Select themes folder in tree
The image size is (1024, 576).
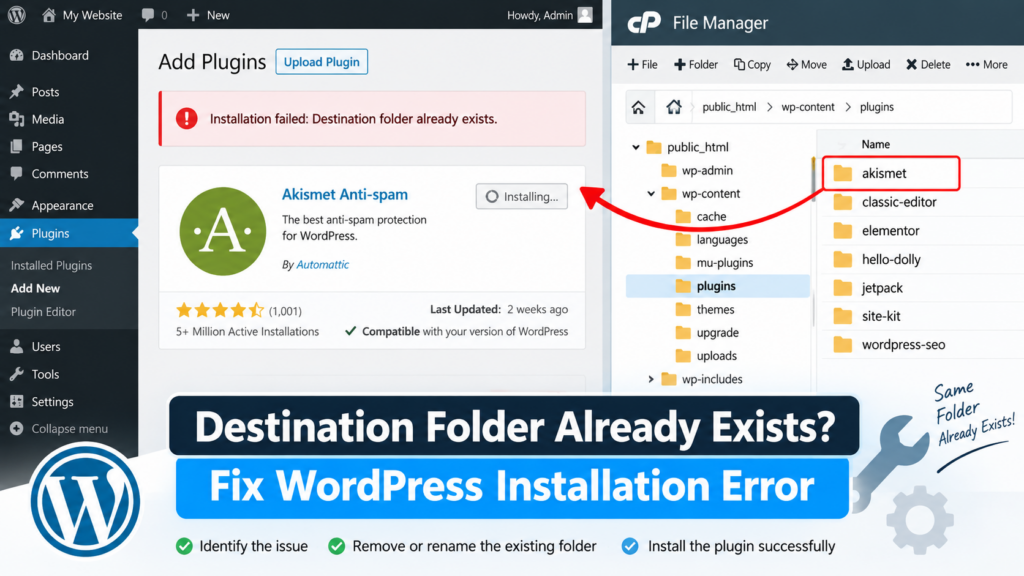pyautogui.click(x=705, y=310)
